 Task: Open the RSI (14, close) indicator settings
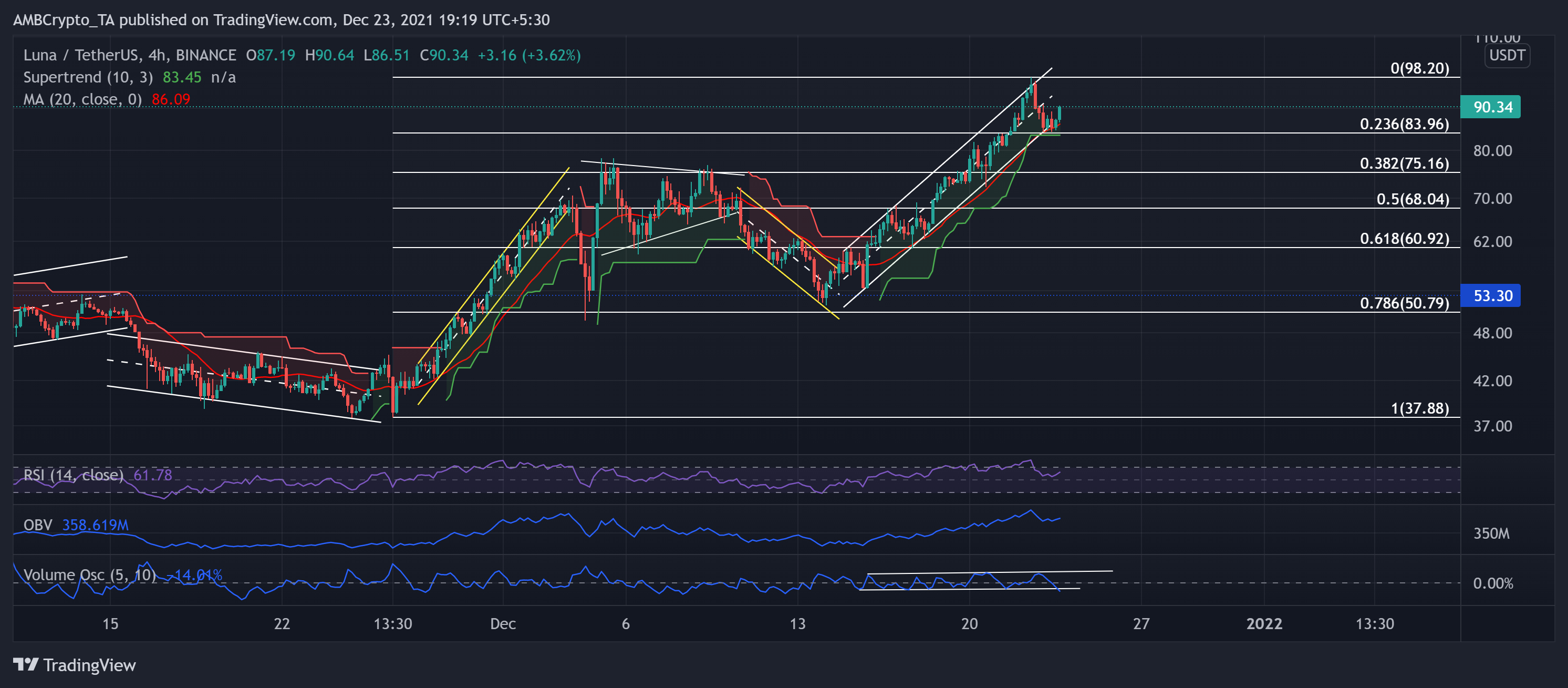click(x=73, y=475)
